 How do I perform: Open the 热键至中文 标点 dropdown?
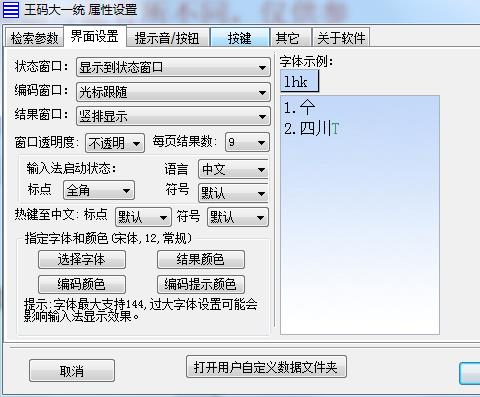(x=143, y=217)
